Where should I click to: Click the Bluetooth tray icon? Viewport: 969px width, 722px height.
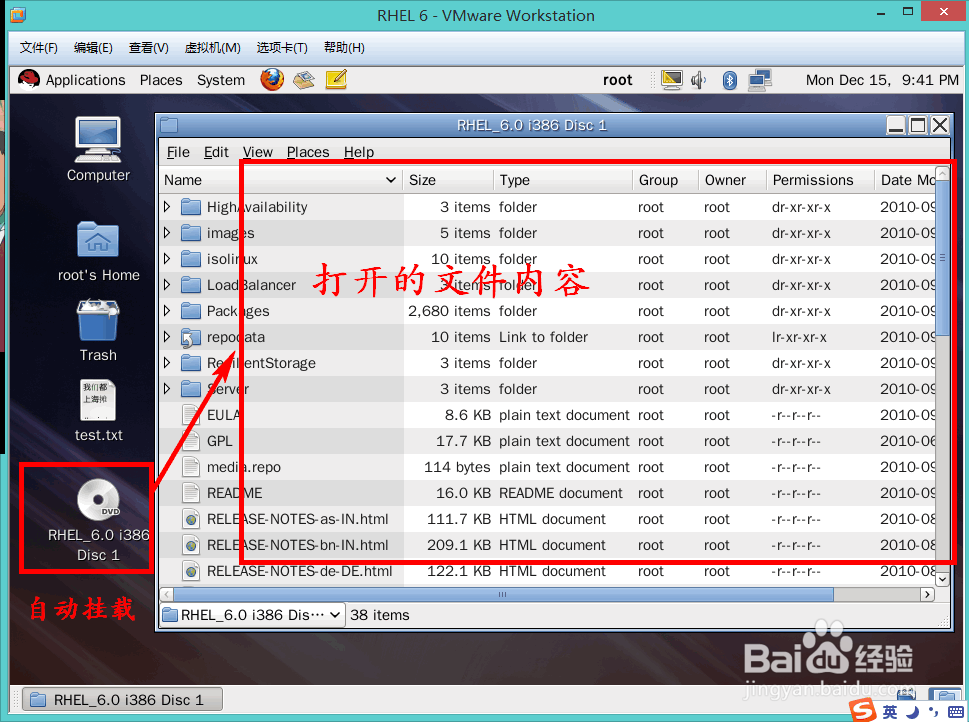pos(729,80)
